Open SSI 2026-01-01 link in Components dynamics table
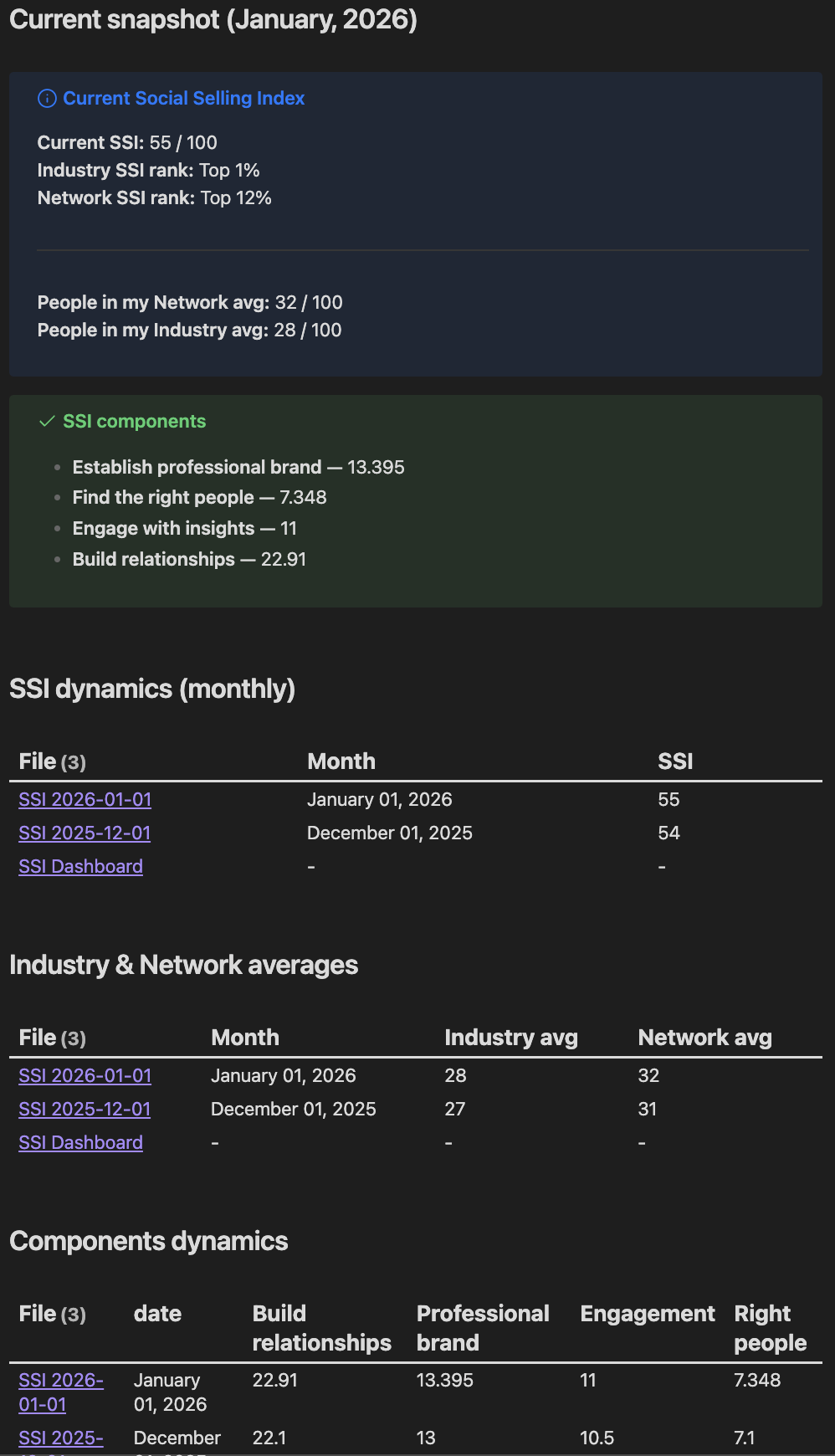 (60, 1392)
